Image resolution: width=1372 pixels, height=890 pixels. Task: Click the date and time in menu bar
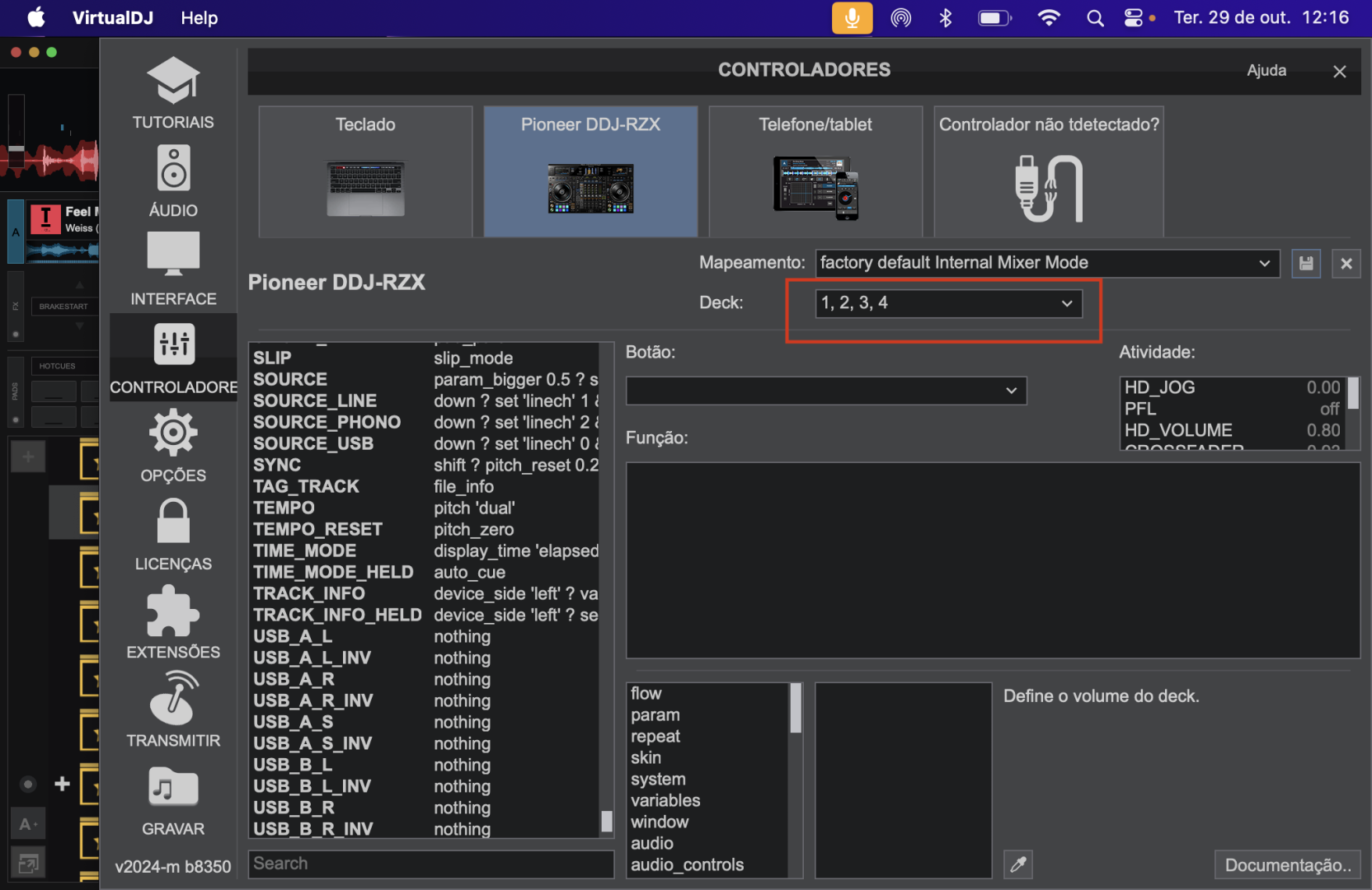point(1262,17)
